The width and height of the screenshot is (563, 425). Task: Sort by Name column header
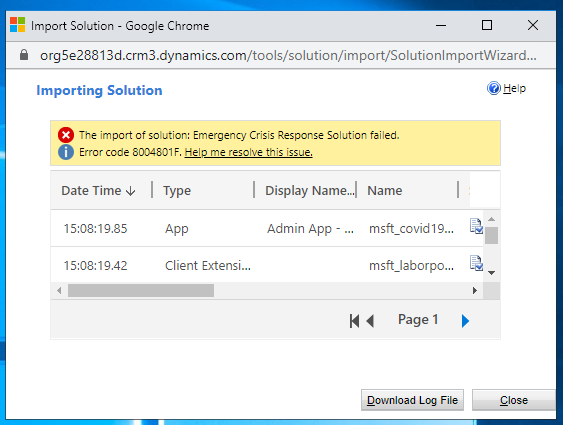tap(384, 190)
